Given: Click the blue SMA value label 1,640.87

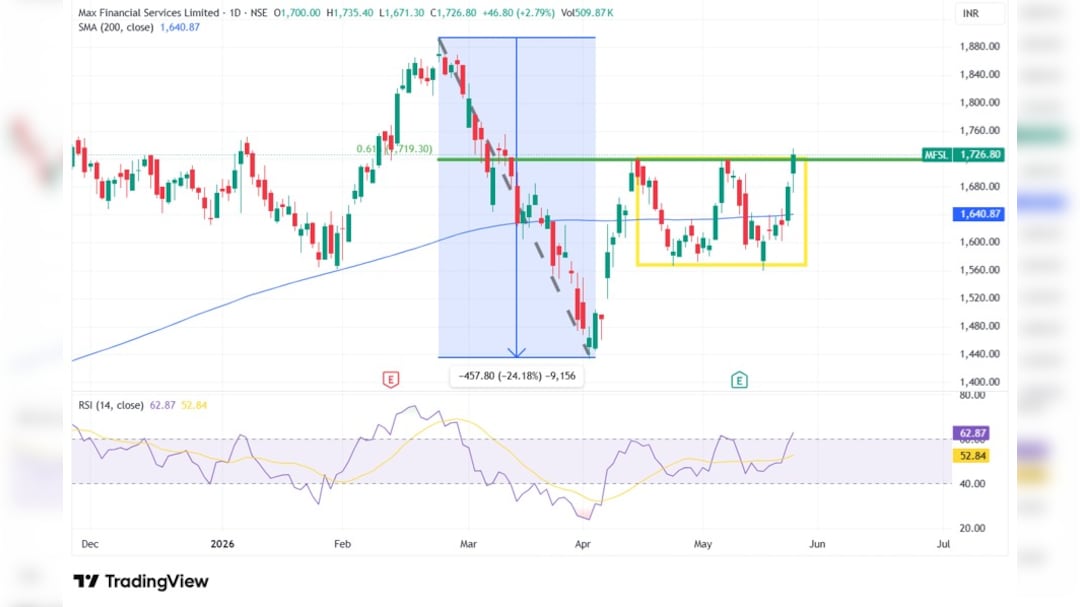Looking at the screenshot, I should point(978,214).
